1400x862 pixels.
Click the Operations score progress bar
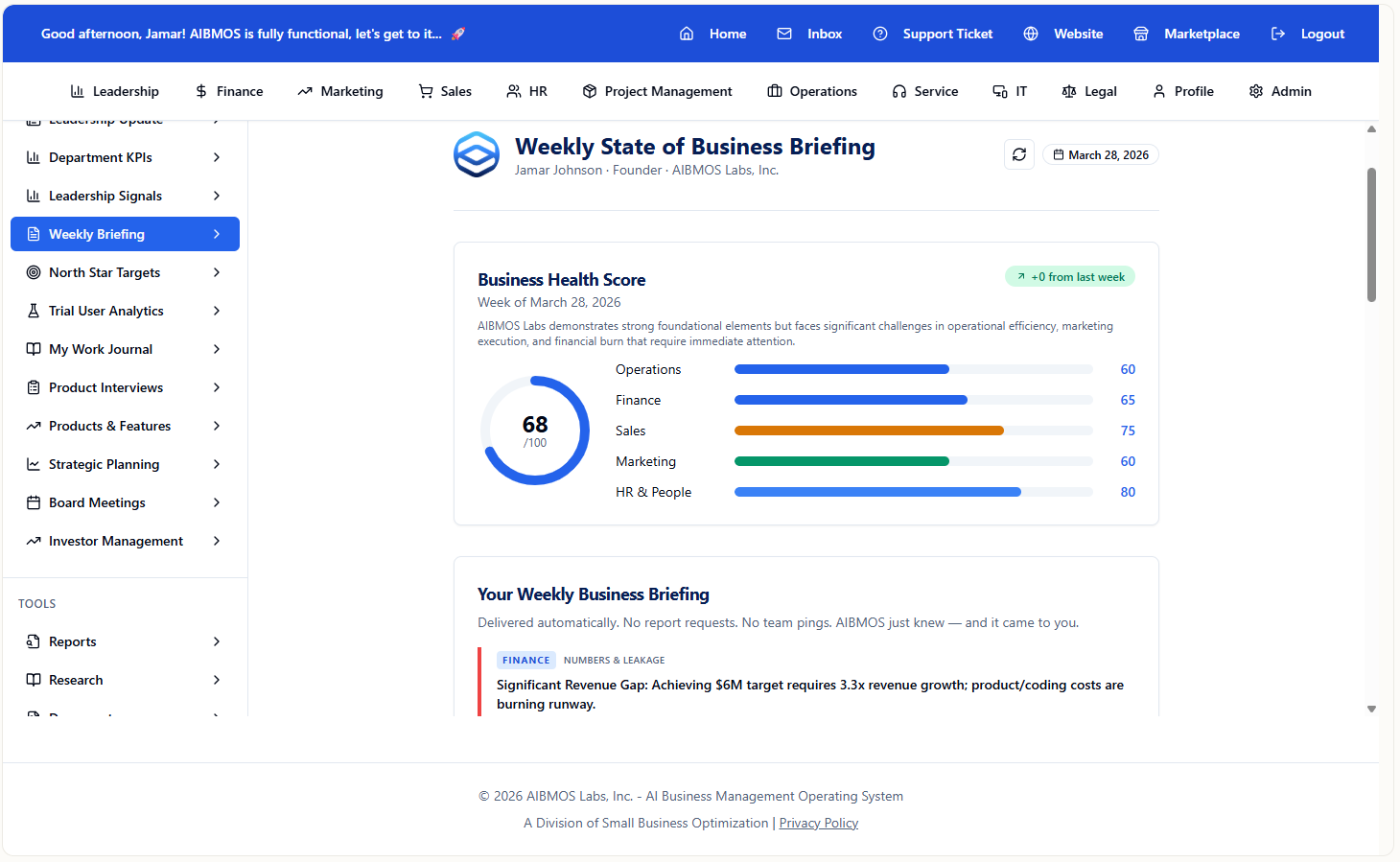click(x=913, y=369)
